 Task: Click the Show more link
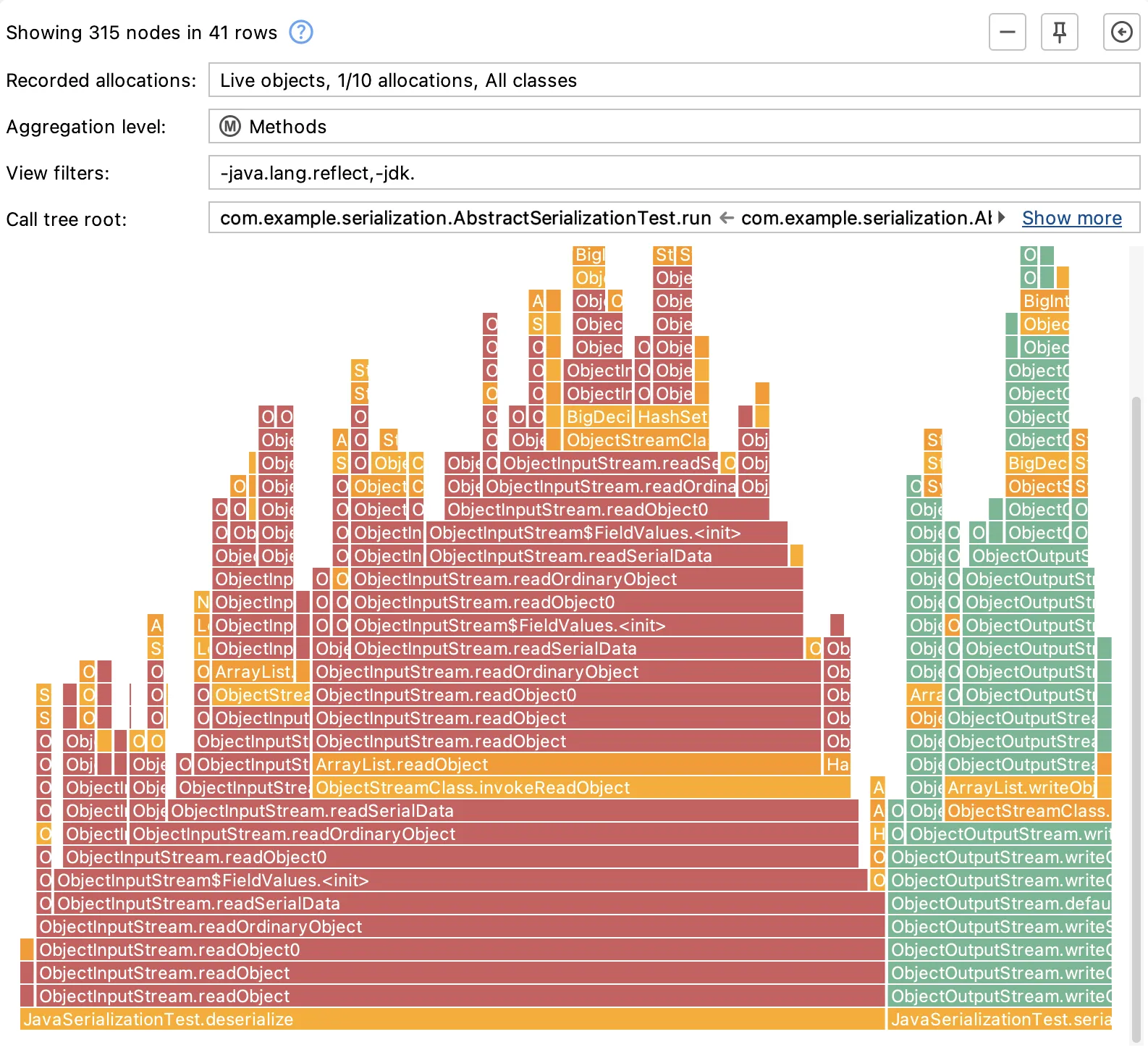pyautogui.click(x=1071, y=218)
